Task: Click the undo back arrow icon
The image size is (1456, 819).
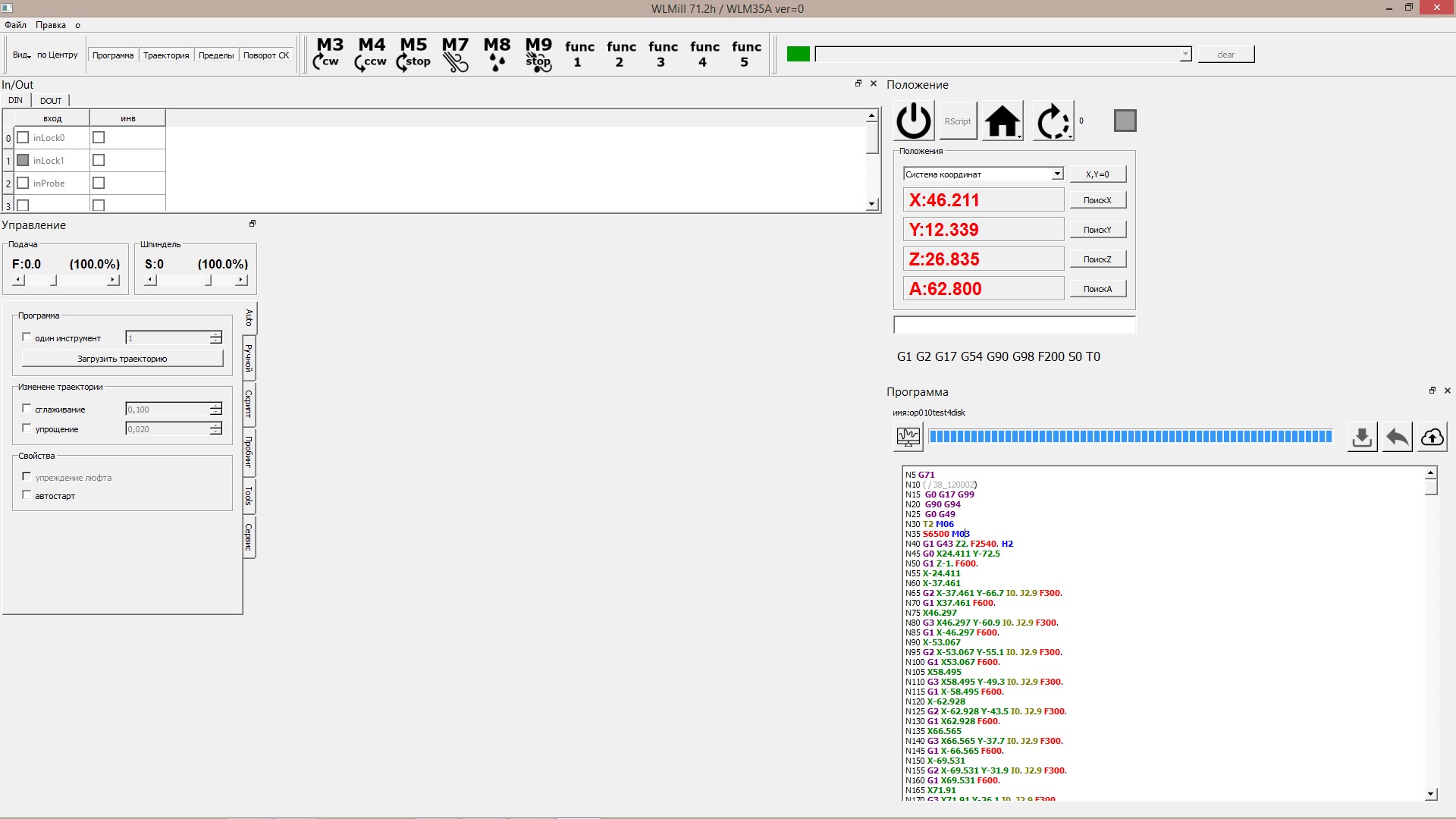Action: pos(1397,438)
